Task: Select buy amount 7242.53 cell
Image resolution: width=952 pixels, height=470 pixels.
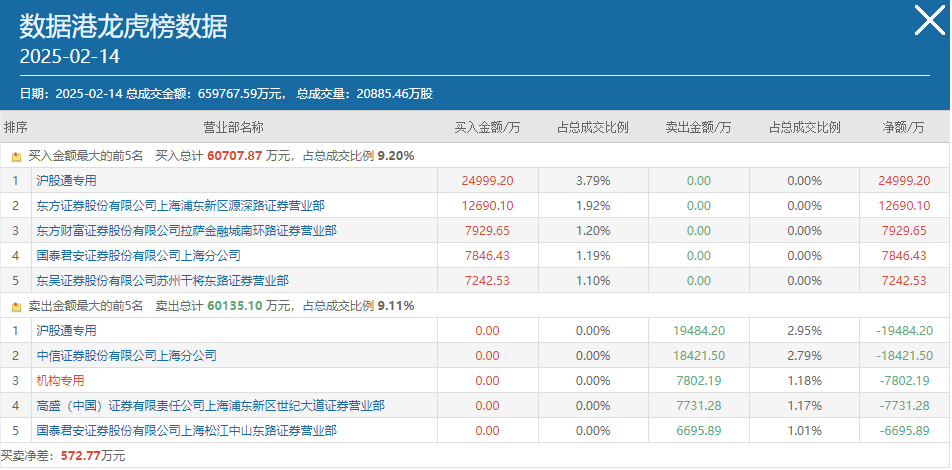Action: (x=487, y=281)
